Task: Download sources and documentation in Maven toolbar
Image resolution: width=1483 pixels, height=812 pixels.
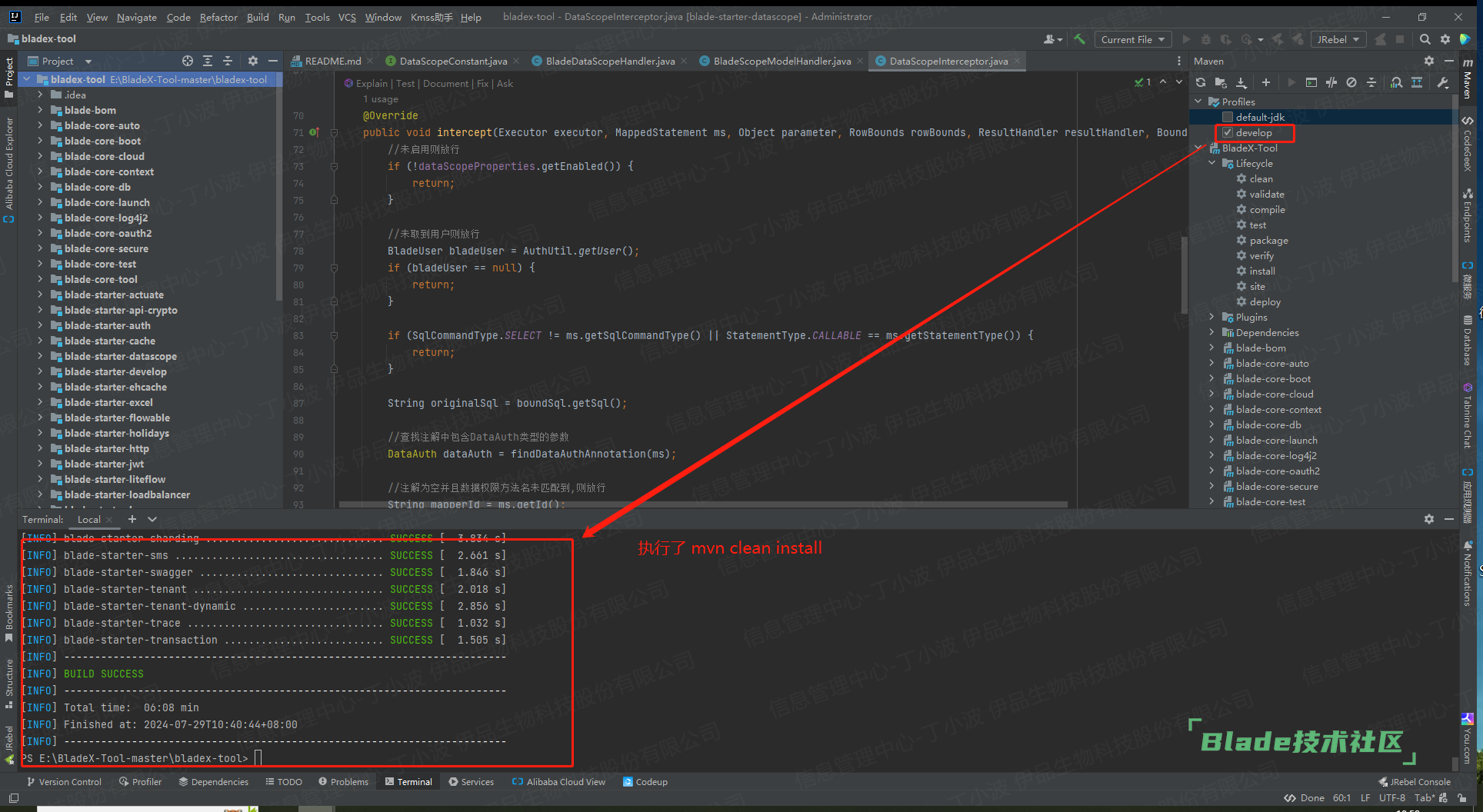Action: [x=1241, y=82]
